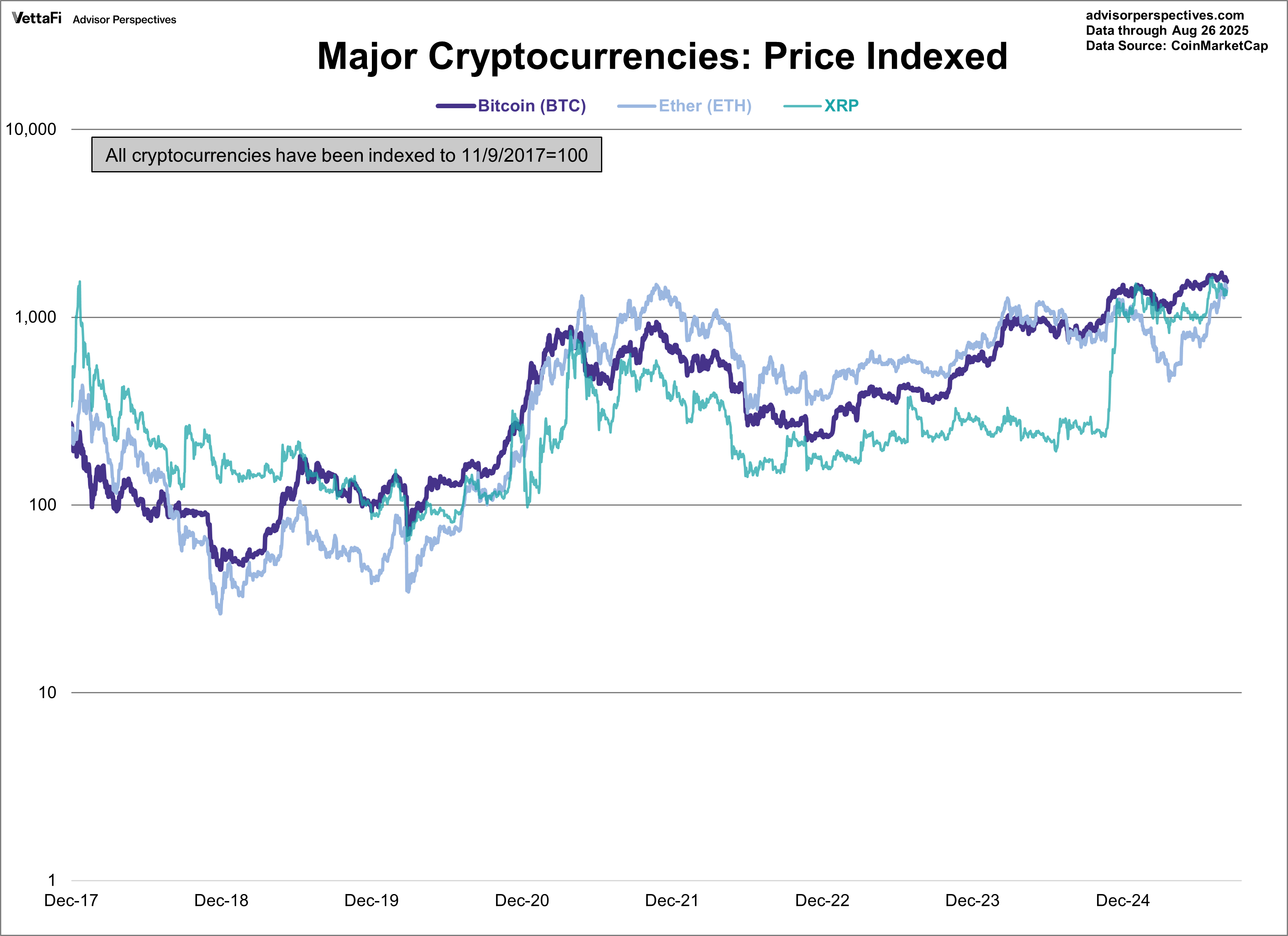Click the gray indexed to 11/9/2017=100 annotation box
This screenshot has height=936, width=1288.
click(346, 154)
